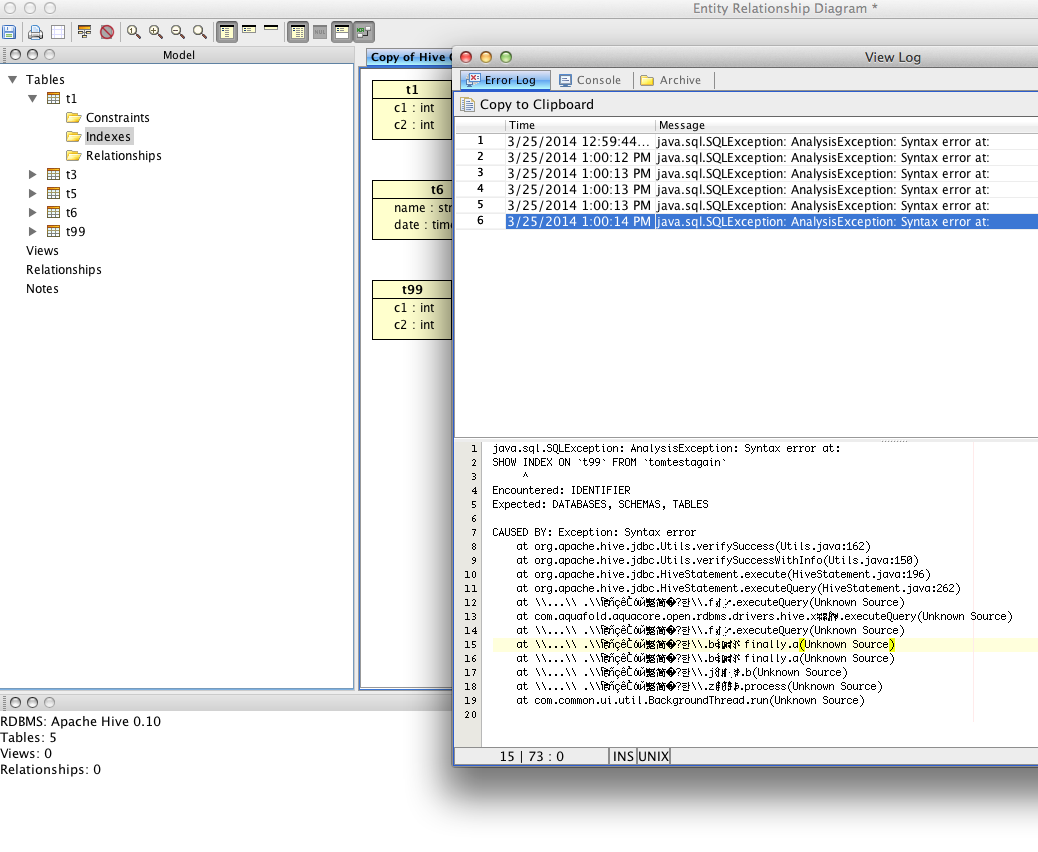Click the Print icon in toolbar
The height and width of the screenshot is (852, 1038).
point(36,32)
